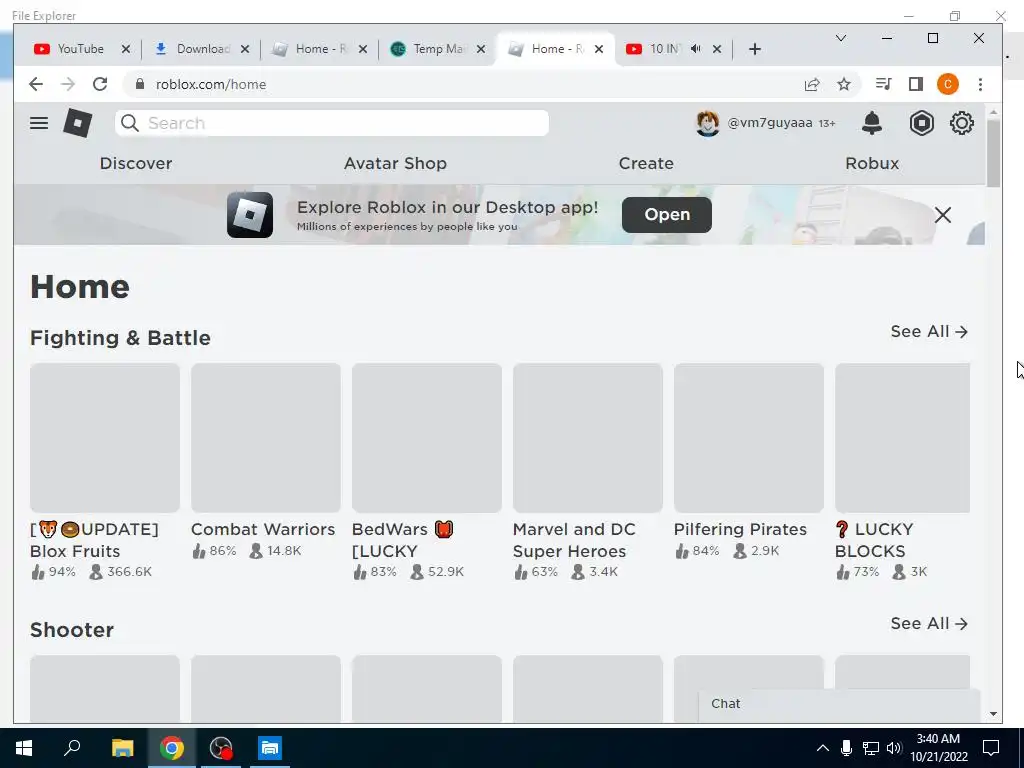Open the Roblox hamburger navigation menu

click(39, 123)
